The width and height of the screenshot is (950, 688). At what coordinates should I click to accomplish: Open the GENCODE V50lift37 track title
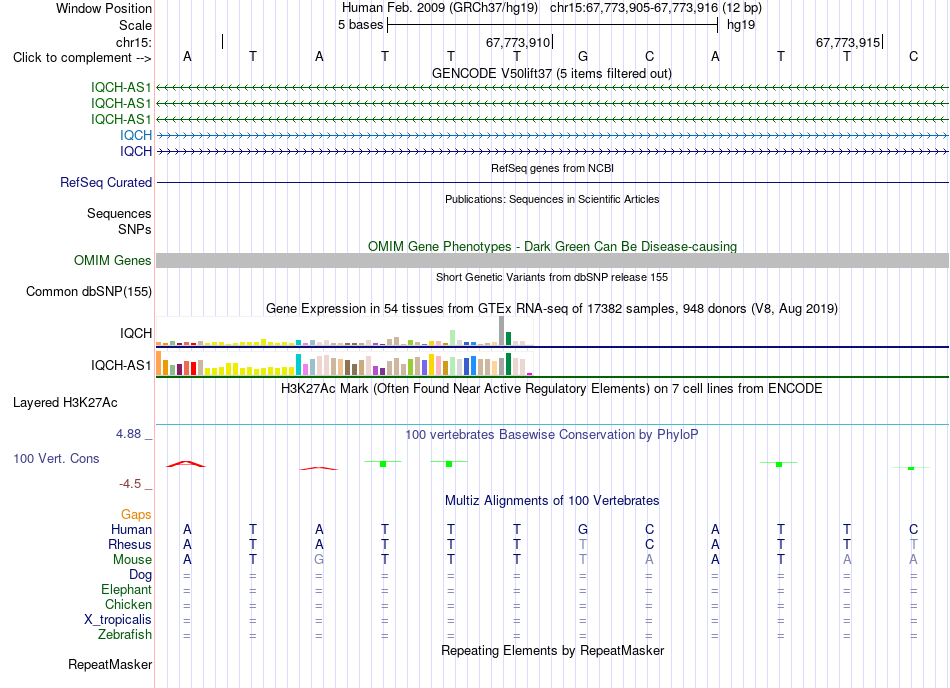pos(551,73)
